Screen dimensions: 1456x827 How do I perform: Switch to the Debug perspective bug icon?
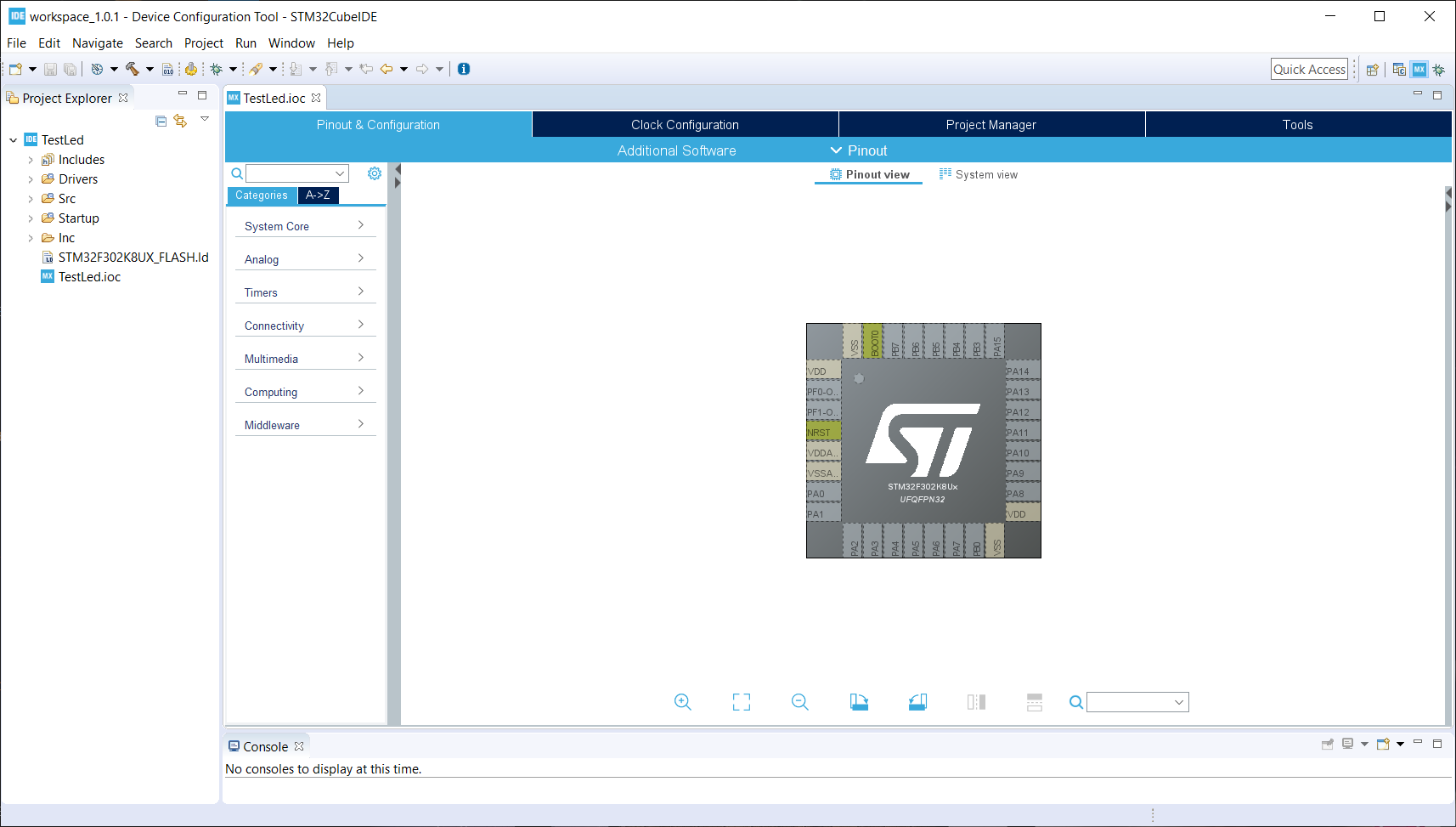point(1438,70)
